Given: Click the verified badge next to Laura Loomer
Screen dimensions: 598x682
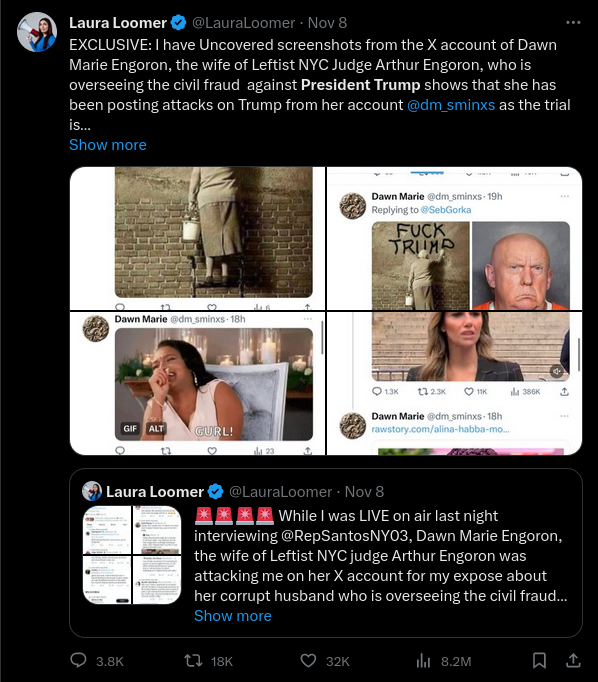Looking at the screenshot, I should 178,23.
